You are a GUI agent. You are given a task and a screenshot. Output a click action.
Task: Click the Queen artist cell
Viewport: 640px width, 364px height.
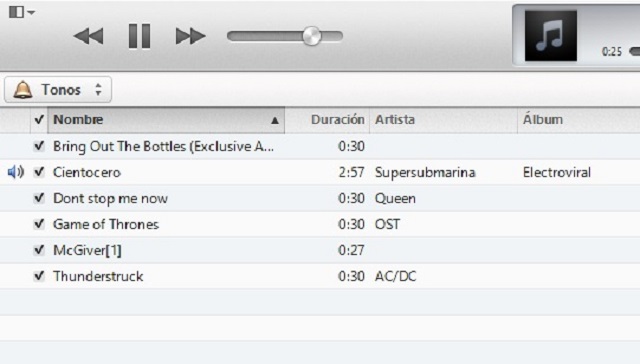point(395,199)
